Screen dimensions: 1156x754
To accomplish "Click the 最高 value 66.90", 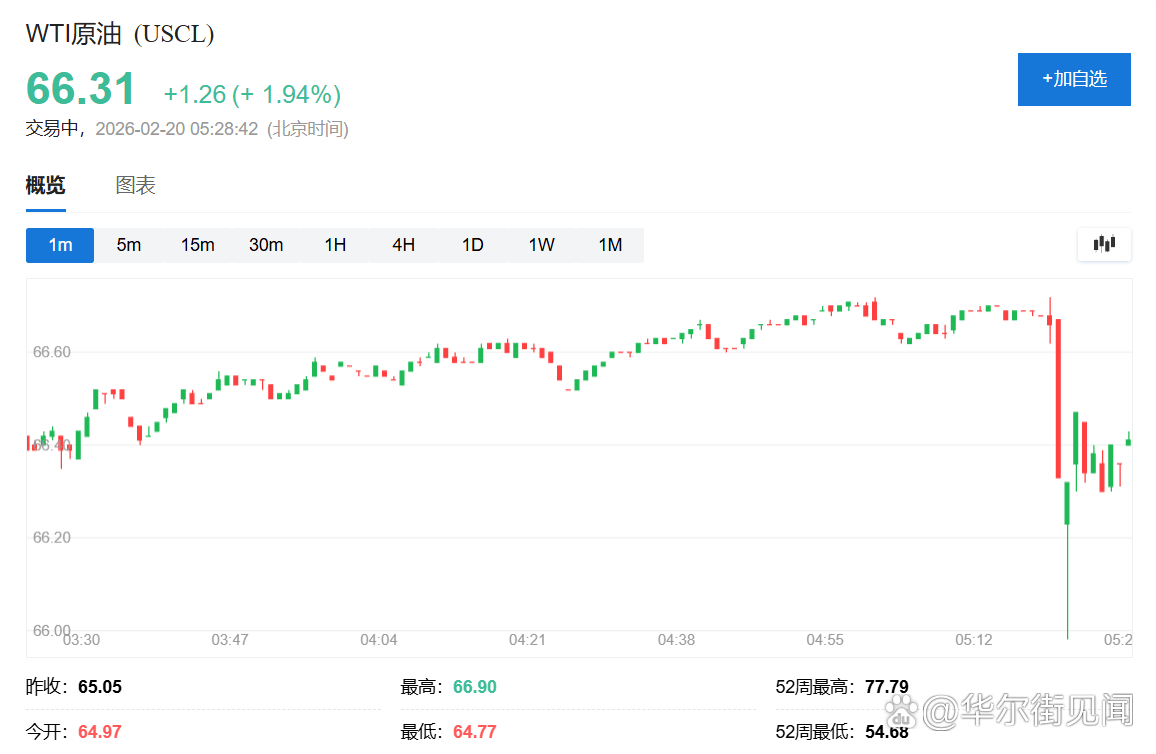I will coord(474,687).
